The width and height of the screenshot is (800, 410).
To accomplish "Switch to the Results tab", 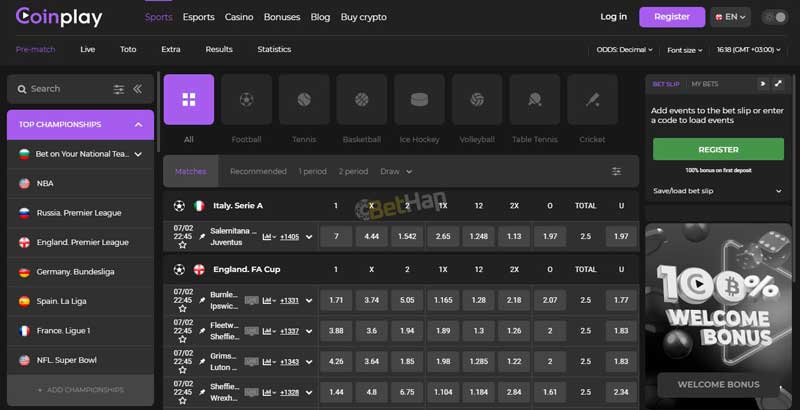I will [x=219, y=49].
